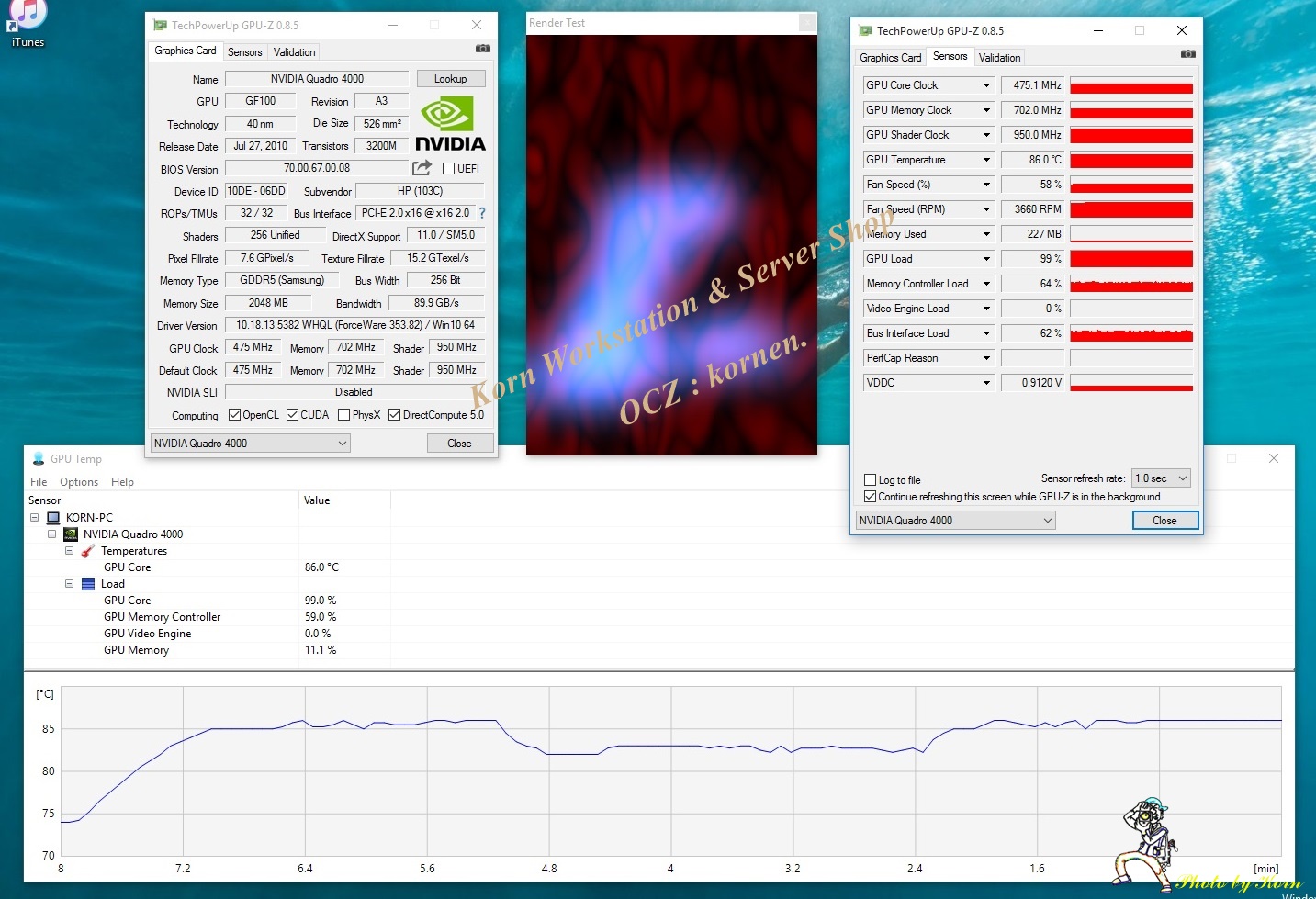Collapse the Temperatures tree node
The height and width of the screenshot is (899, 1316).
point(69,551)
